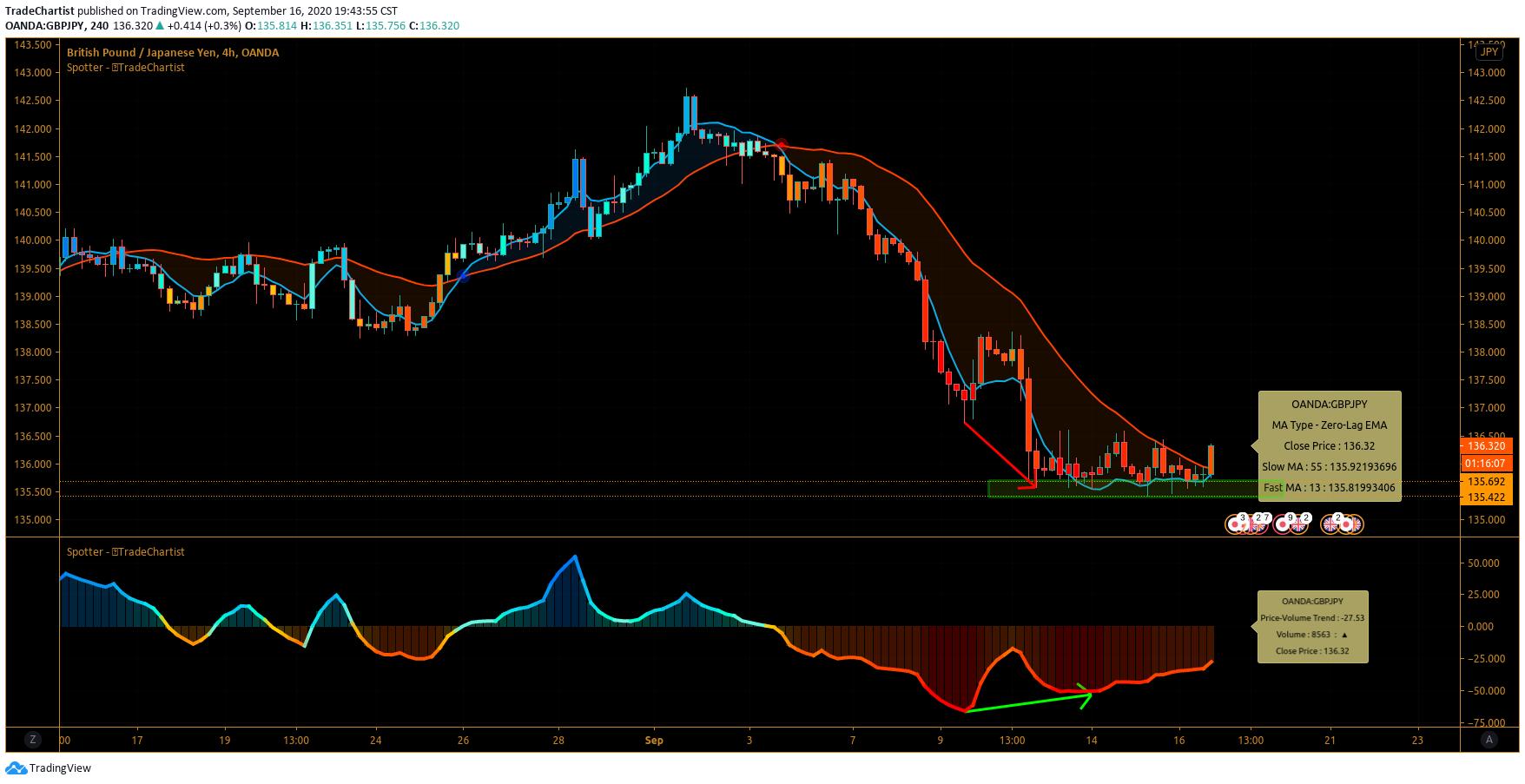This screenshot has width=1525, height=784.
Task: Click the 21 date label on the time axis
Action: pos(1330,741)
